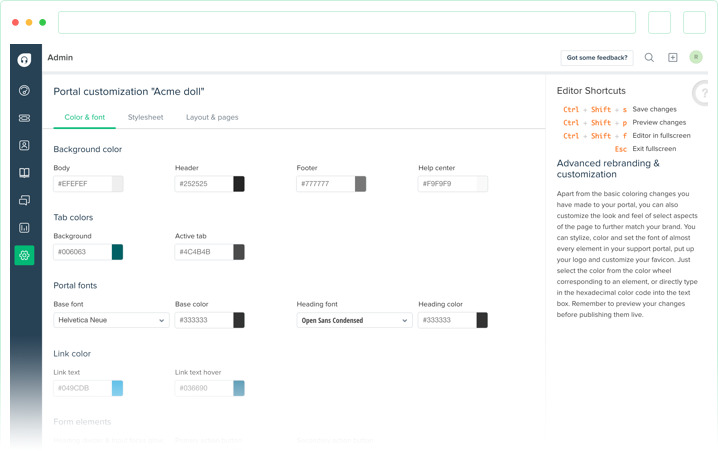The width and height of the screenshot is (718, 451).
Task: Focus the Link text hex field #049CDB
Action: (83, 388)
